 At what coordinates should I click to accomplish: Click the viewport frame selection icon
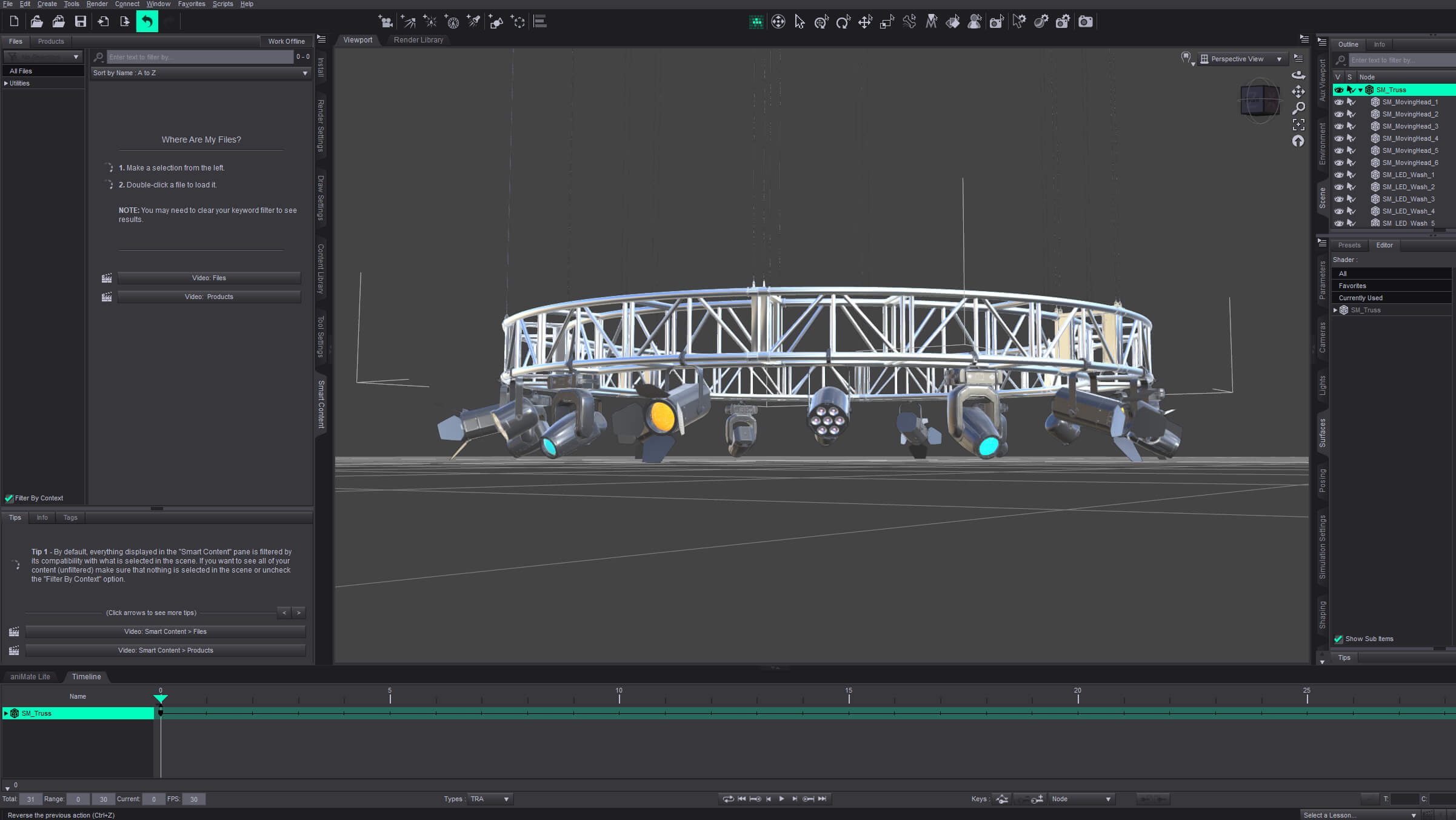[1298, 125]
